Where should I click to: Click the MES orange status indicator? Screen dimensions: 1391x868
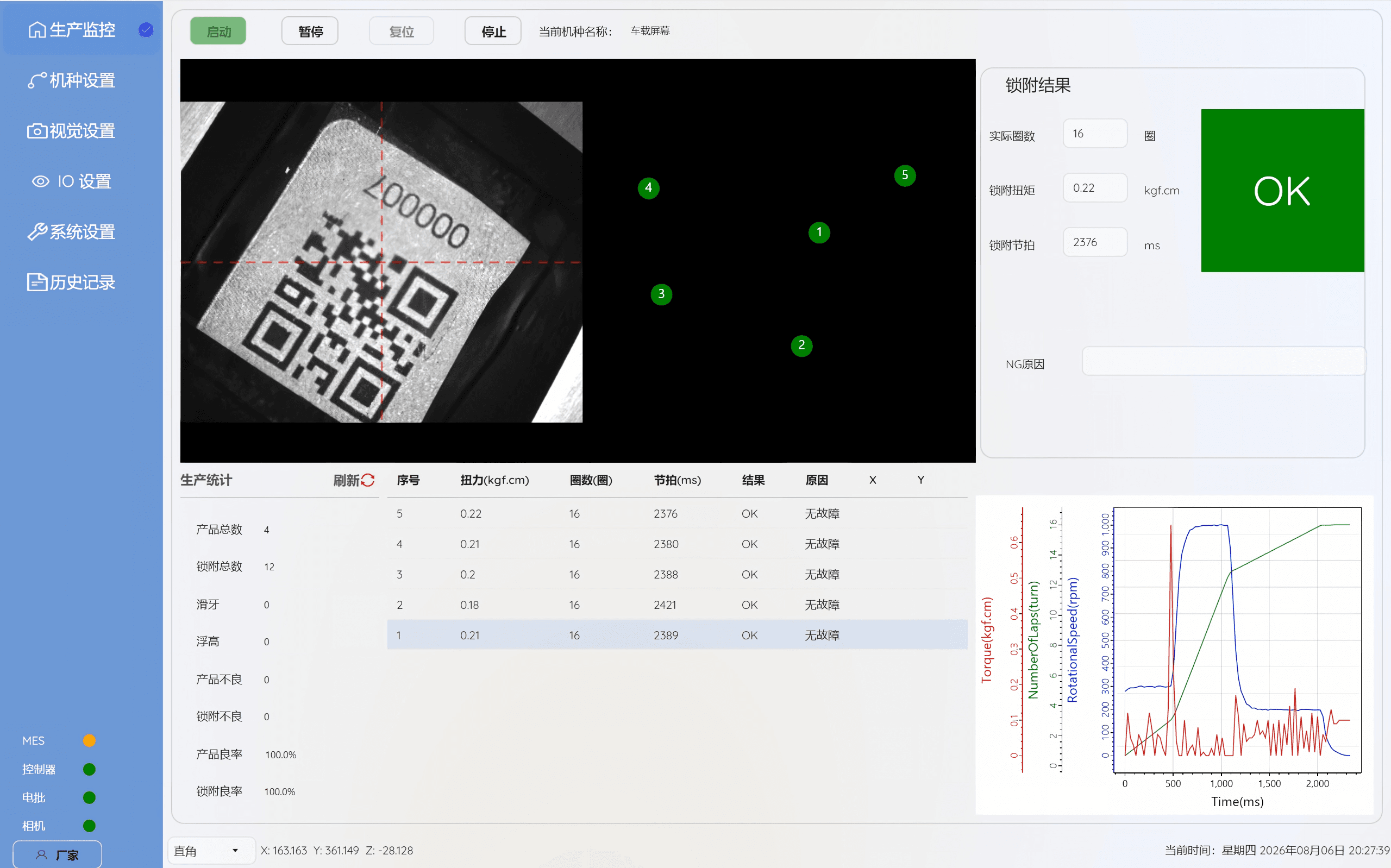89,740
